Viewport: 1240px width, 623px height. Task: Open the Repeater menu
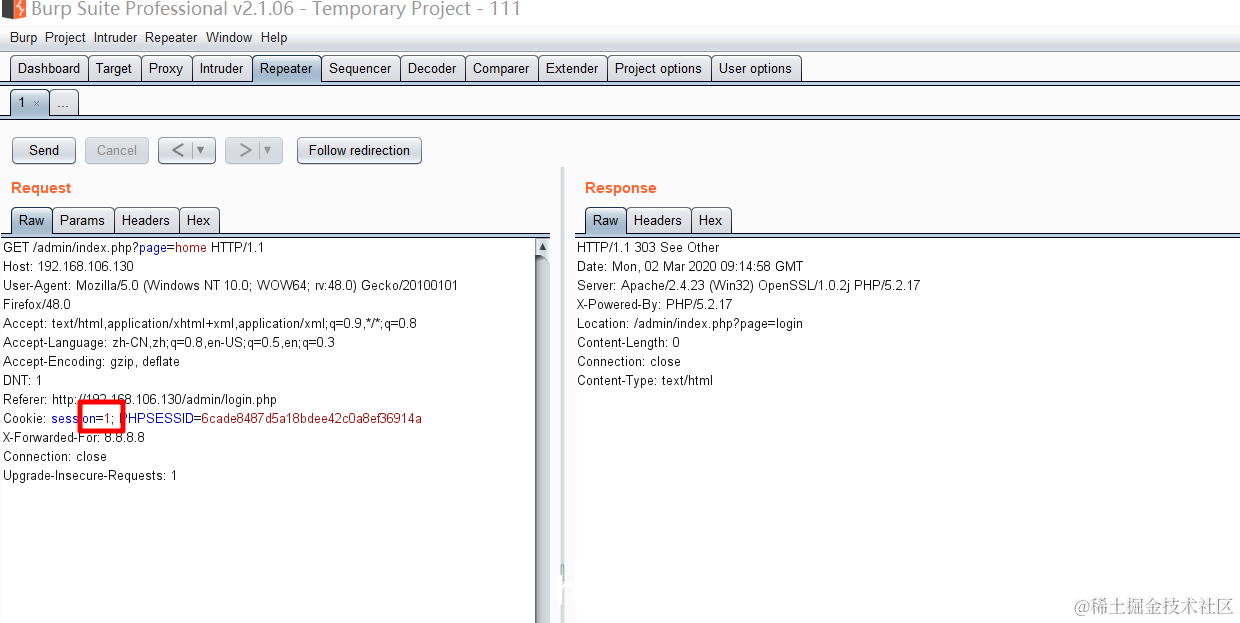coord(171,37)
